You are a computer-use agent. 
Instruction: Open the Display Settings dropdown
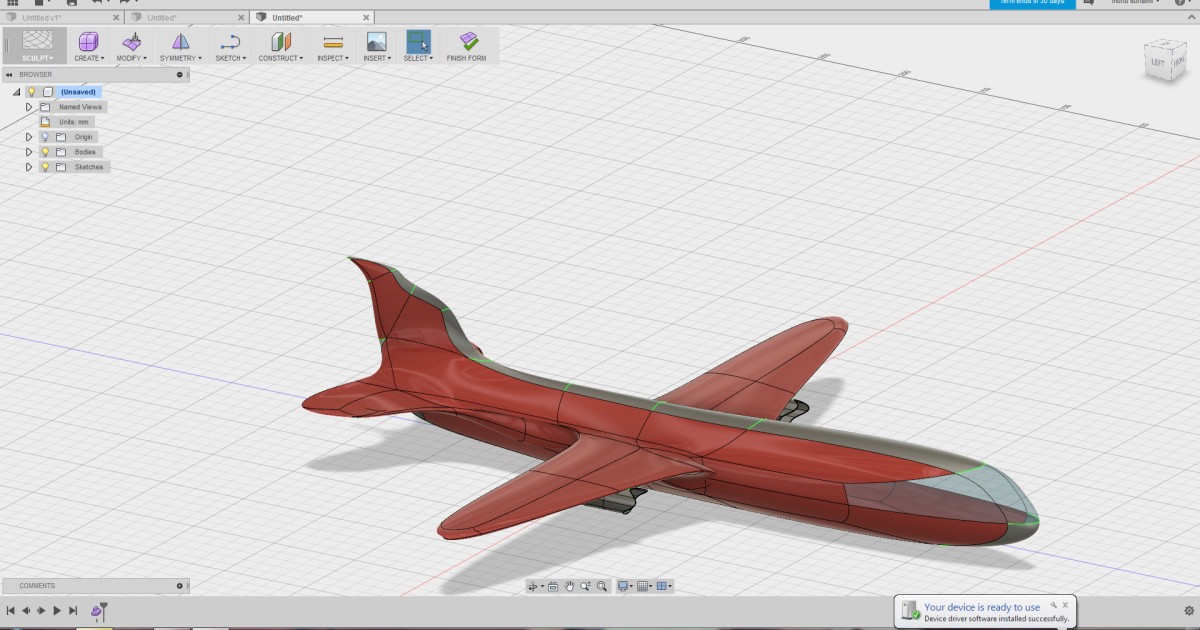(x=626, y=587)
